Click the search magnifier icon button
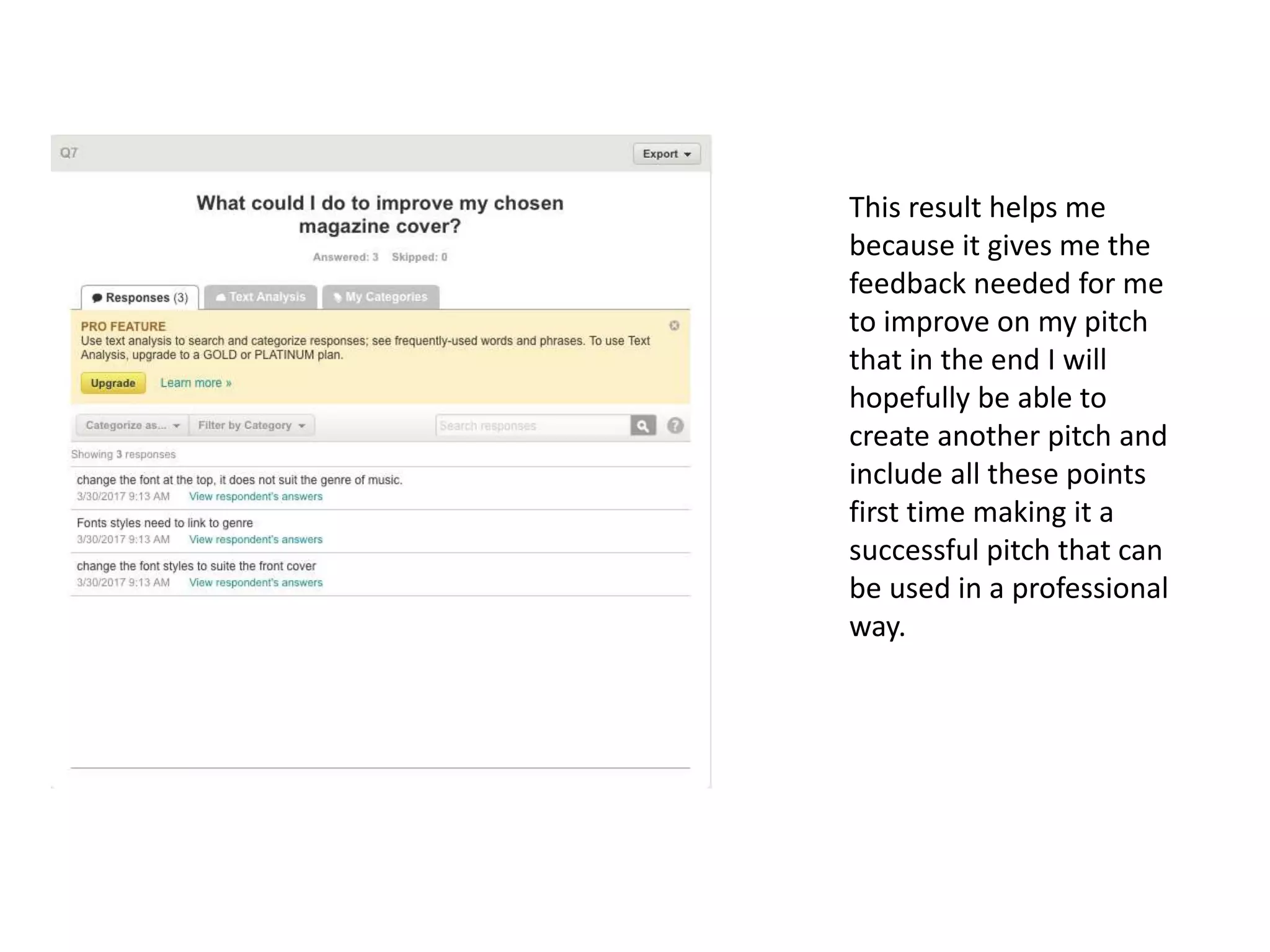 point(643,426)
